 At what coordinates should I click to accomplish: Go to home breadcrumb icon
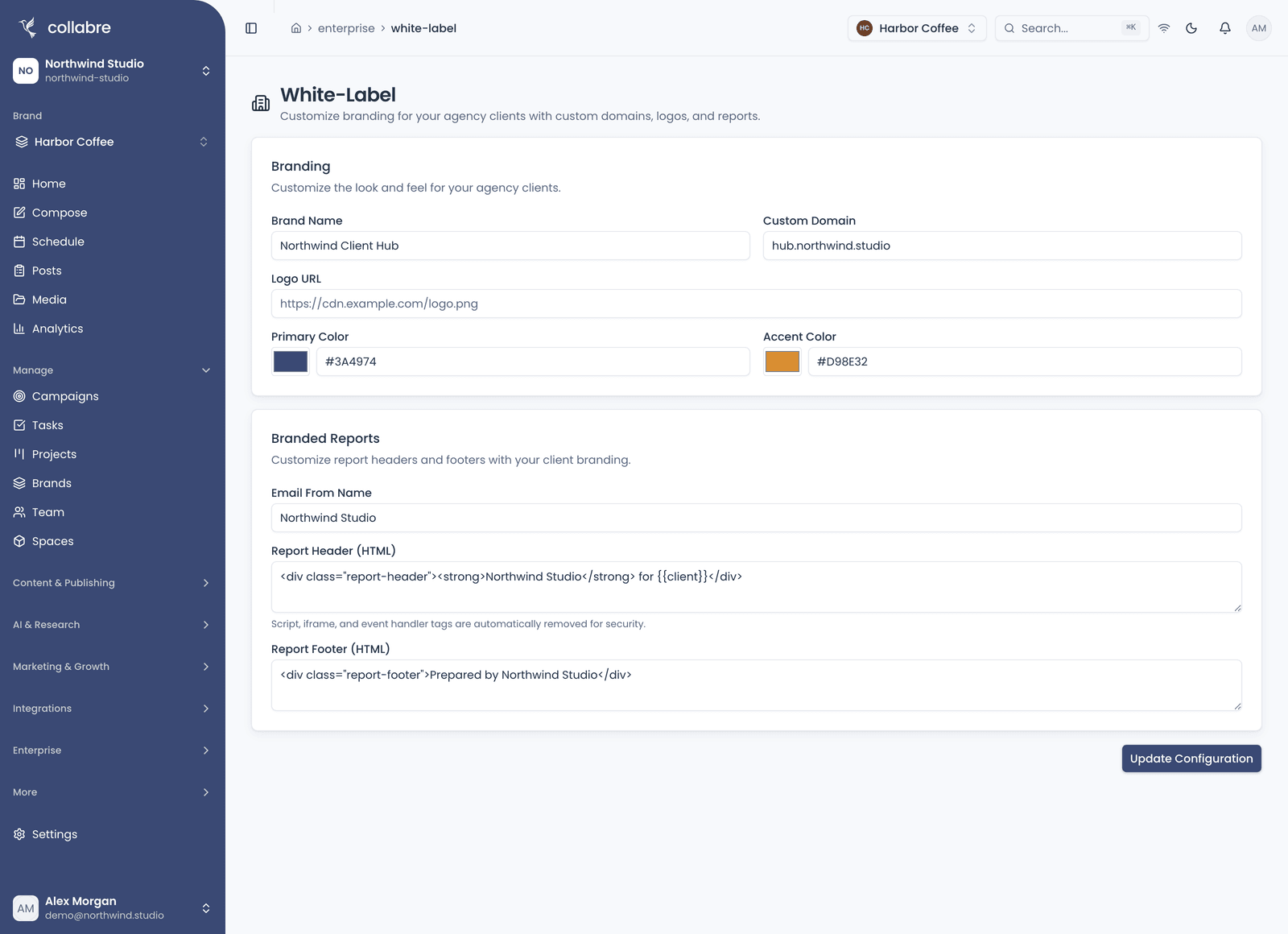pyautogui.click(x=296, y=28)
